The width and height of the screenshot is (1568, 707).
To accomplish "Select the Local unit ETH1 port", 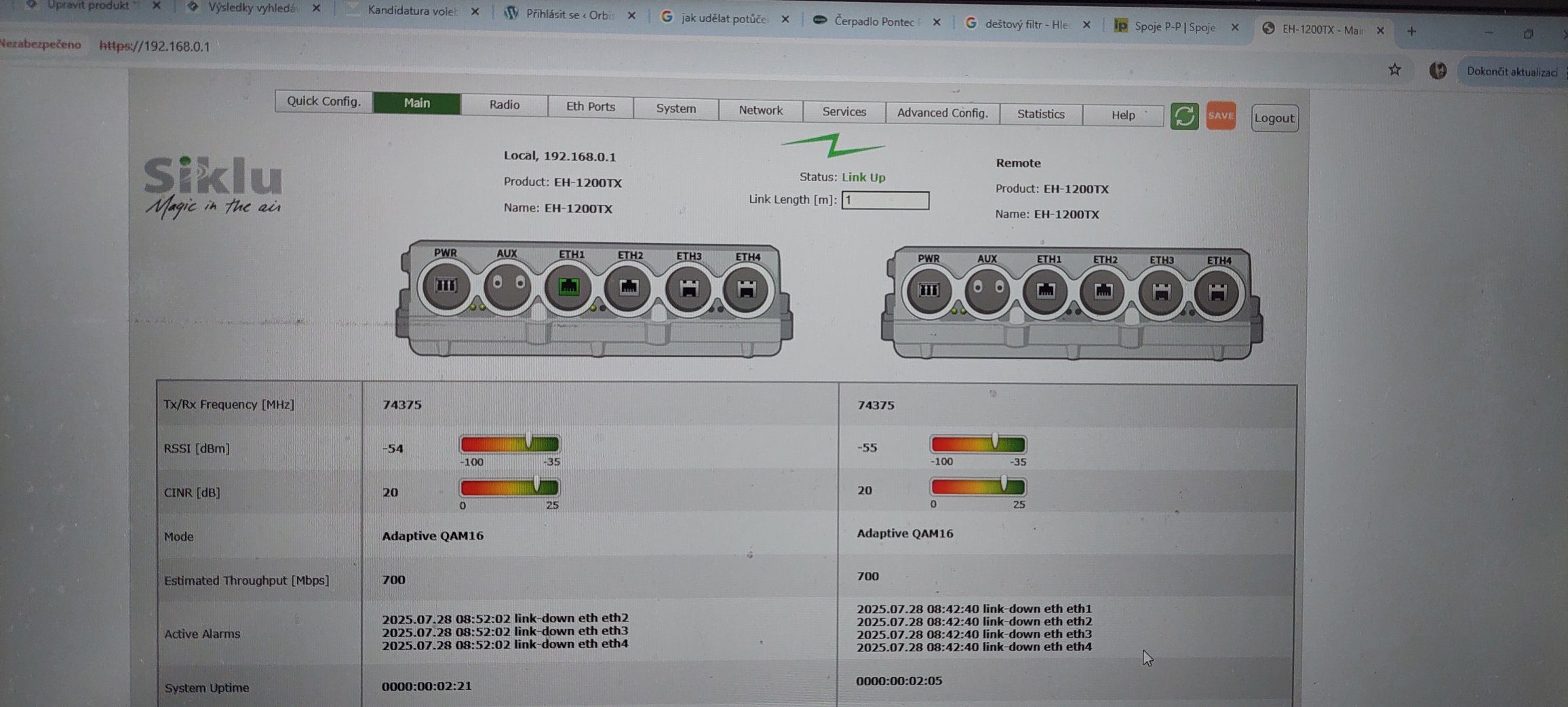I will click(x=568, y=287).
